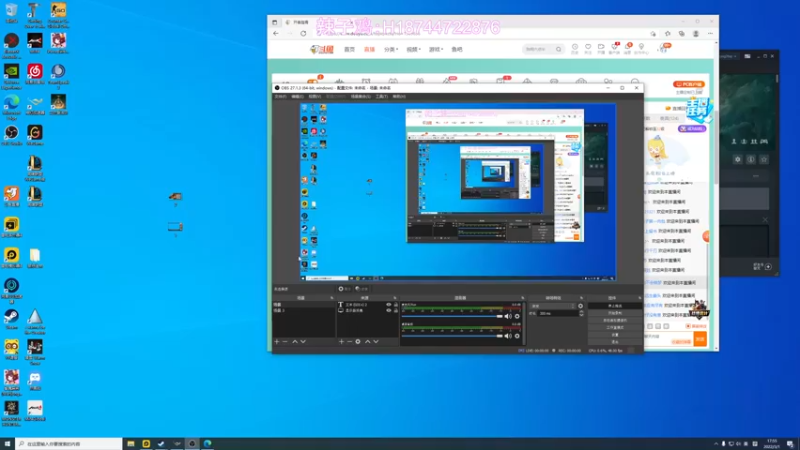
Task: Remove the selected source in OBS sources panel
Action: click(x=349, y=341)
